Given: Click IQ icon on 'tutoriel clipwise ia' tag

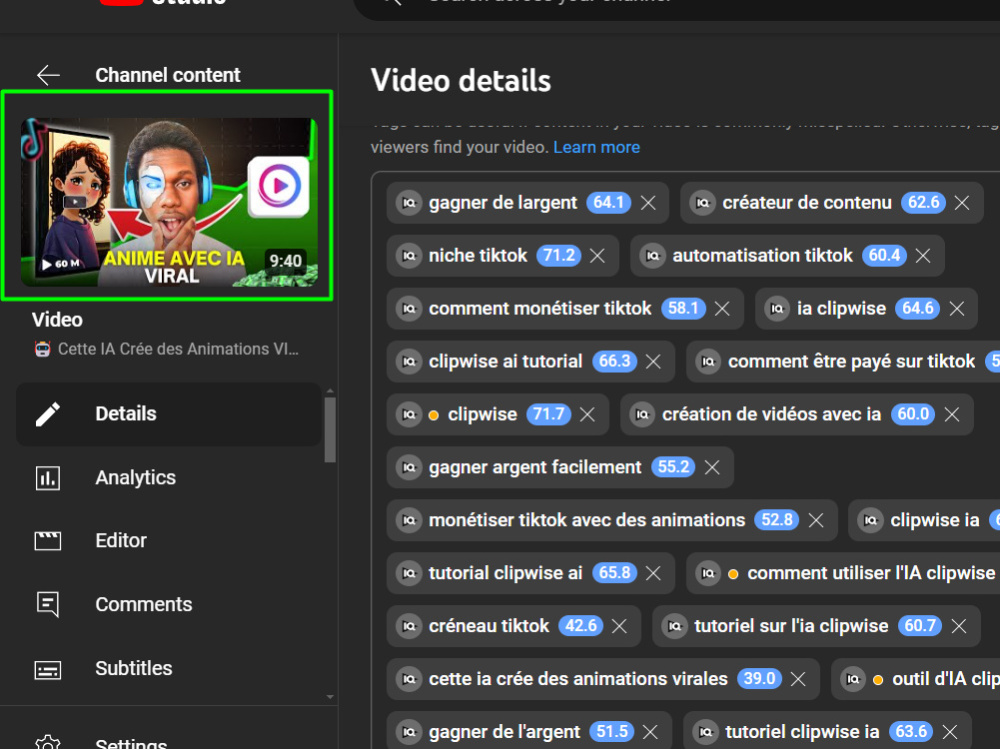Looking at the screenshot, I should 705,732.
